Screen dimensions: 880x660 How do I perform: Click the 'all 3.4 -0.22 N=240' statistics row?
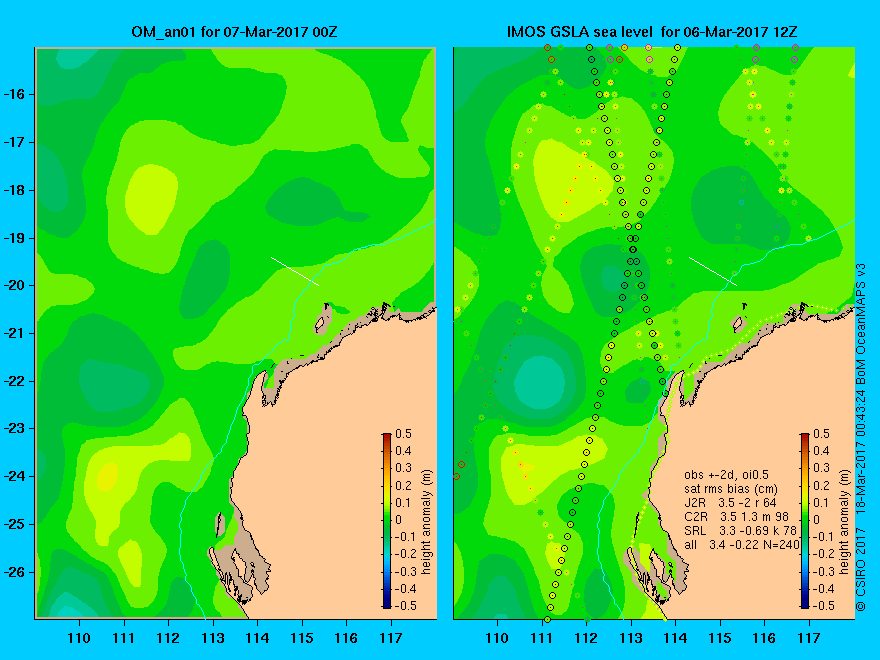742,545
